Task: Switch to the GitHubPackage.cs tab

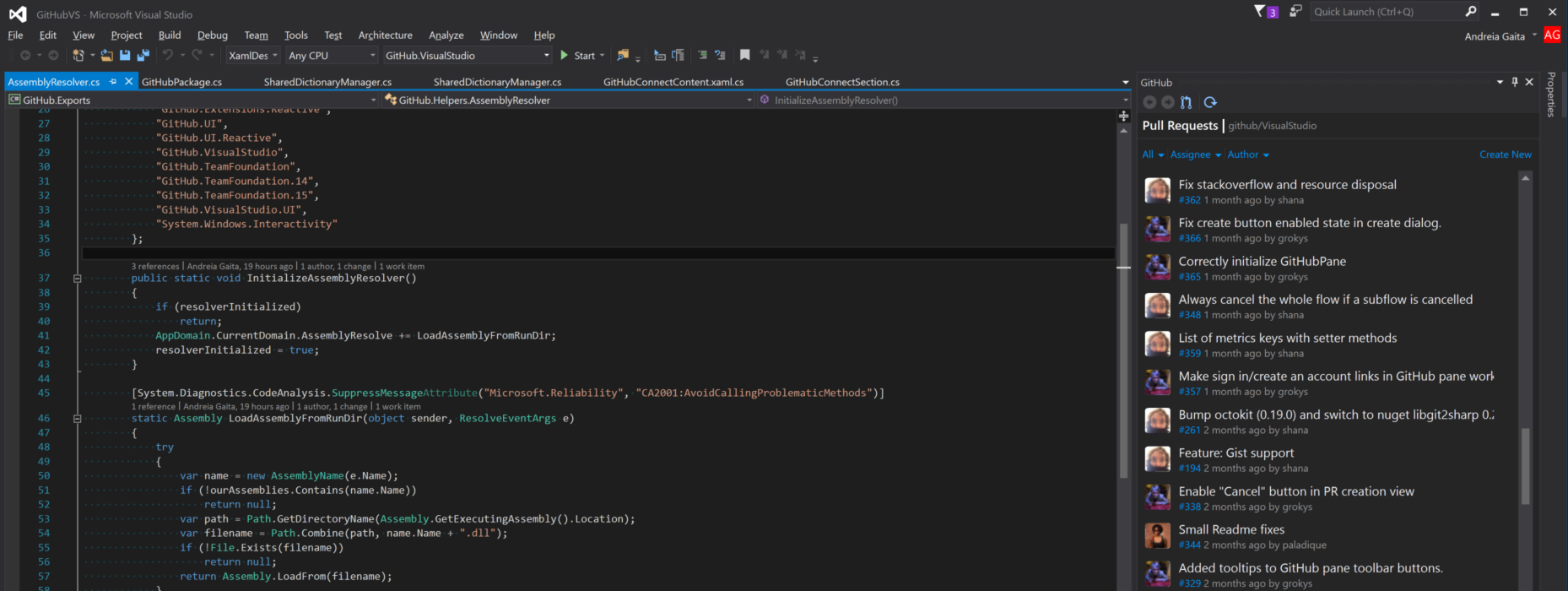Action: pyautogui.click(x=181, y=82)
